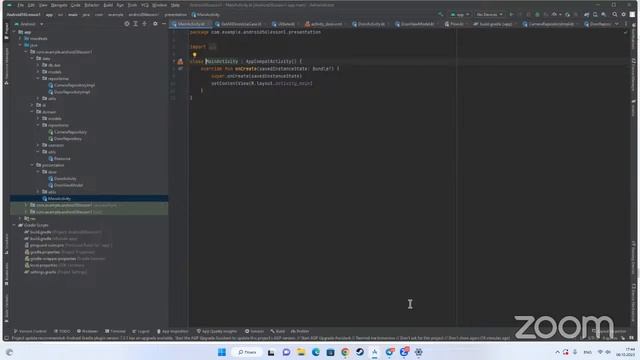Open the Version Control tool window
The width and height of the screenshot is (640, 360).
coord(31,331)
